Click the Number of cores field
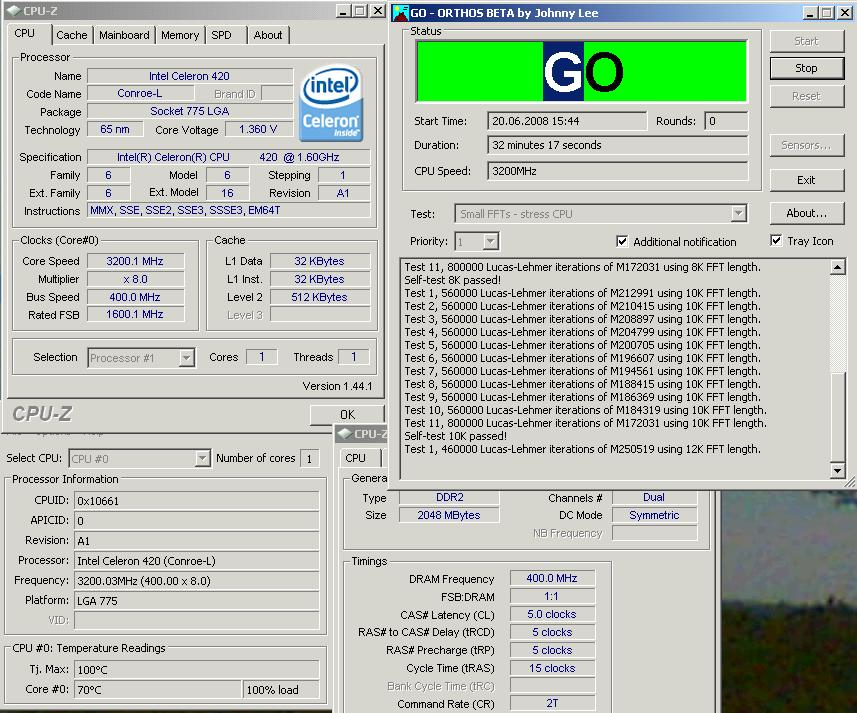Screen dimensions: 857x713 [x=309, y=458]
